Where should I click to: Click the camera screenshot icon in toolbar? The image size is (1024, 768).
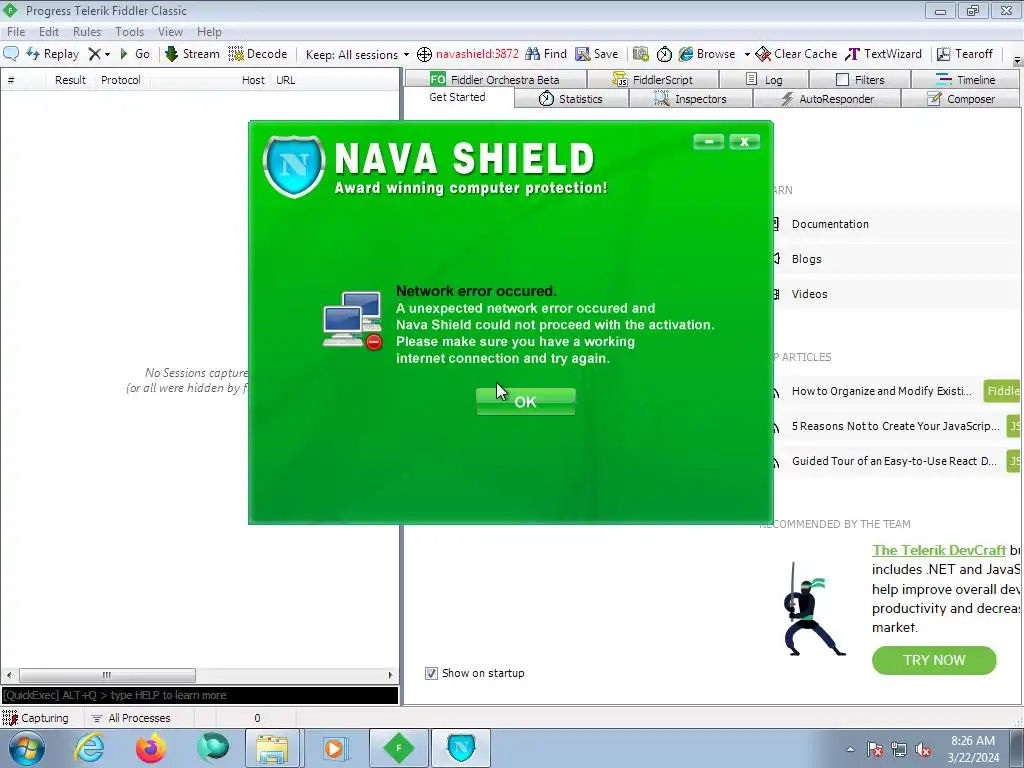(x=641, y=54)
